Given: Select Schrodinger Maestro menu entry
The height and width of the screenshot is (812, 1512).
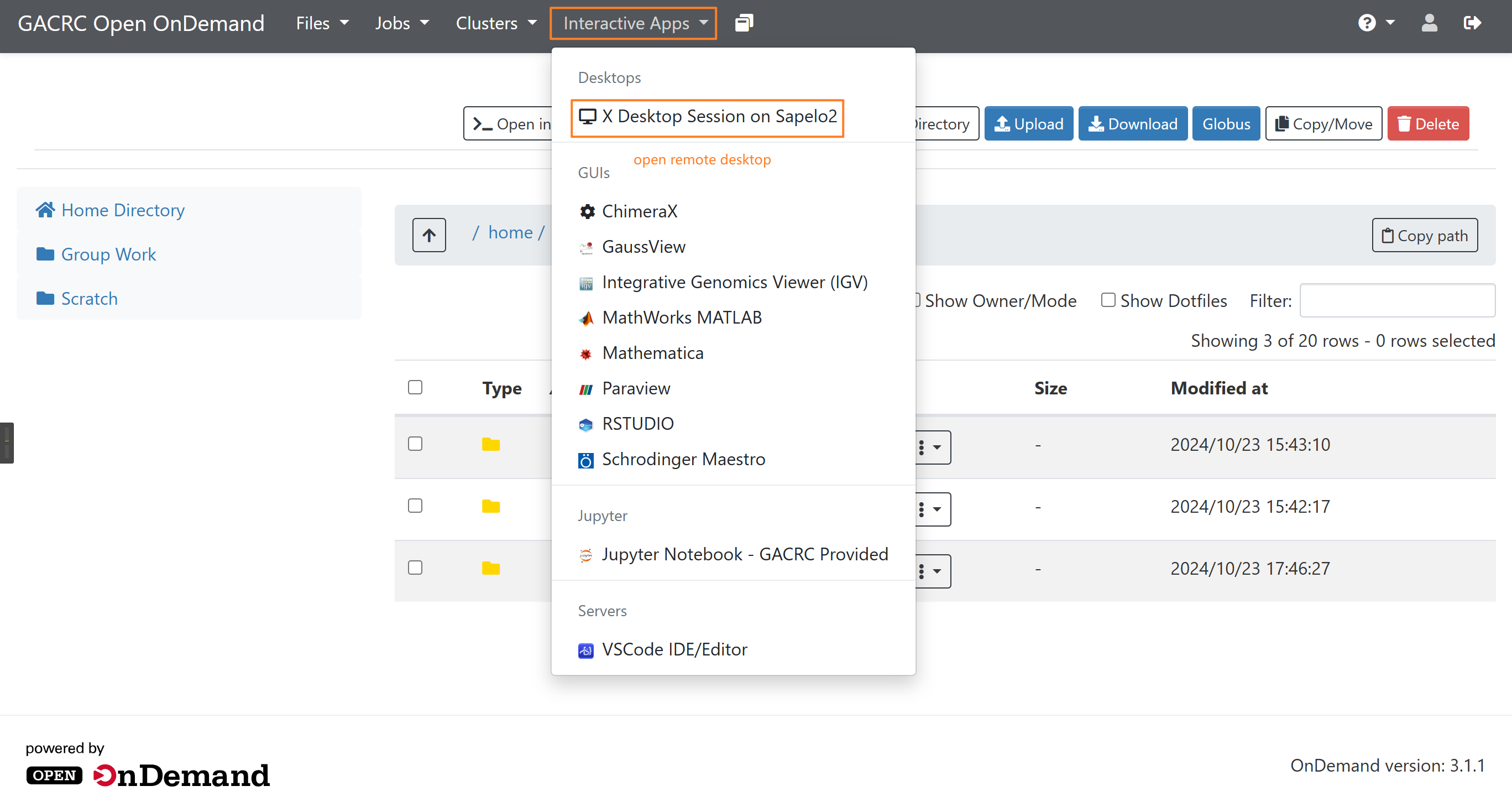Looking at the screenshot, I should pyautogui.click(x=734, y=460).
